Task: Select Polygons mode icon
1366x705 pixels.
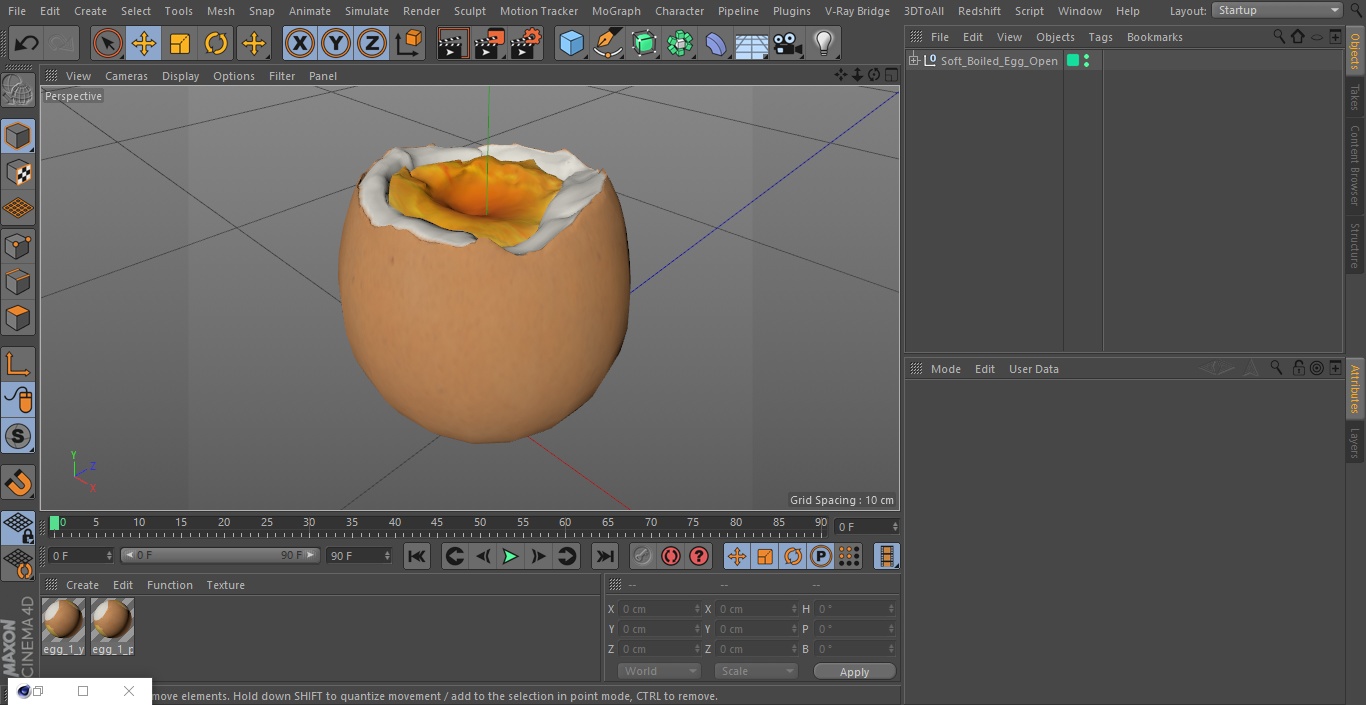Action: [18, 318]
